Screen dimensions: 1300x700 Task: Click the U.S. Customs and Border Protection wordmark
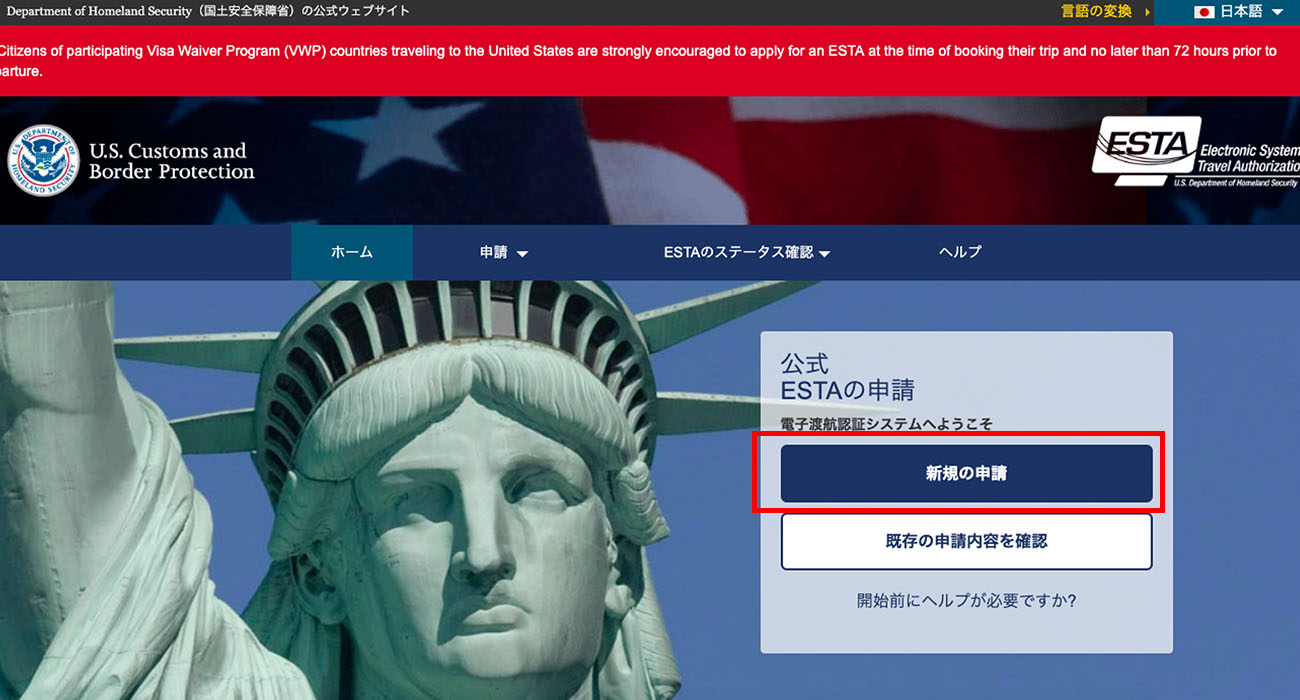point(171,161)
